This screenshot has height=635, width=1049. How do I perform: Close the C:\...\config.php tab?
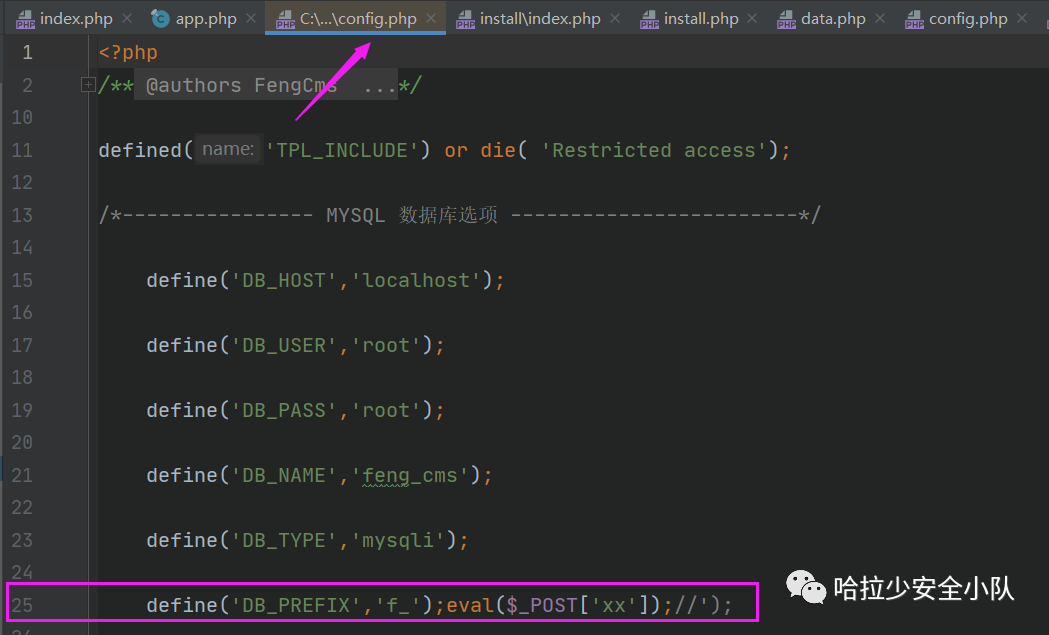point(432,19)
